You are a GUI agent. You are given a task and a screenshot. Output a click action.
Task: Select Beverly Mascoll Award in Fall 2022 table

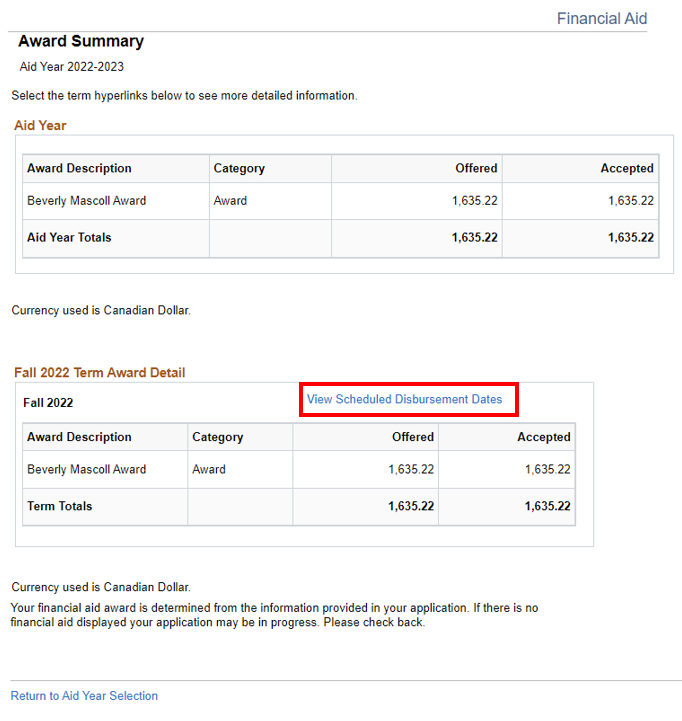point(86,470)
